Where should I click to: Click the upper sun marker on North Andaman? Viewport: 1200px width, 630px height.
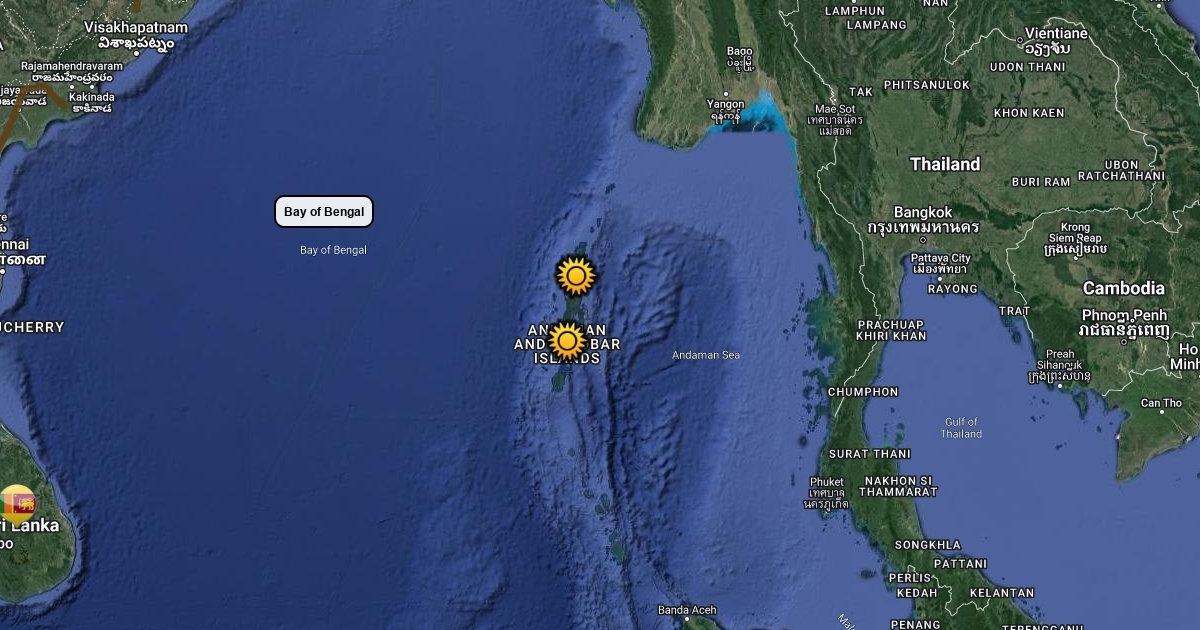click(575, 275)
